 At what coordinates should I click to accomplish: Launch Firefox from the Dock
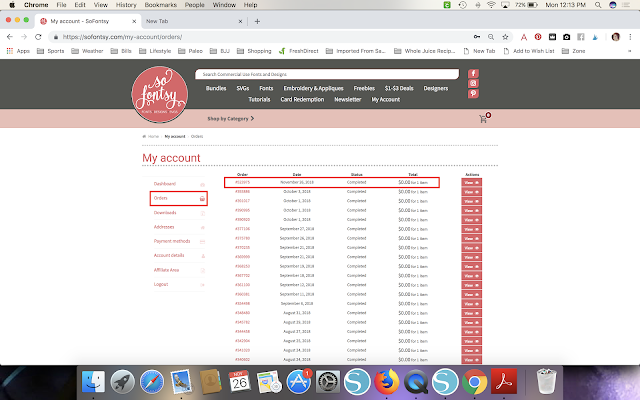[386, 382]
